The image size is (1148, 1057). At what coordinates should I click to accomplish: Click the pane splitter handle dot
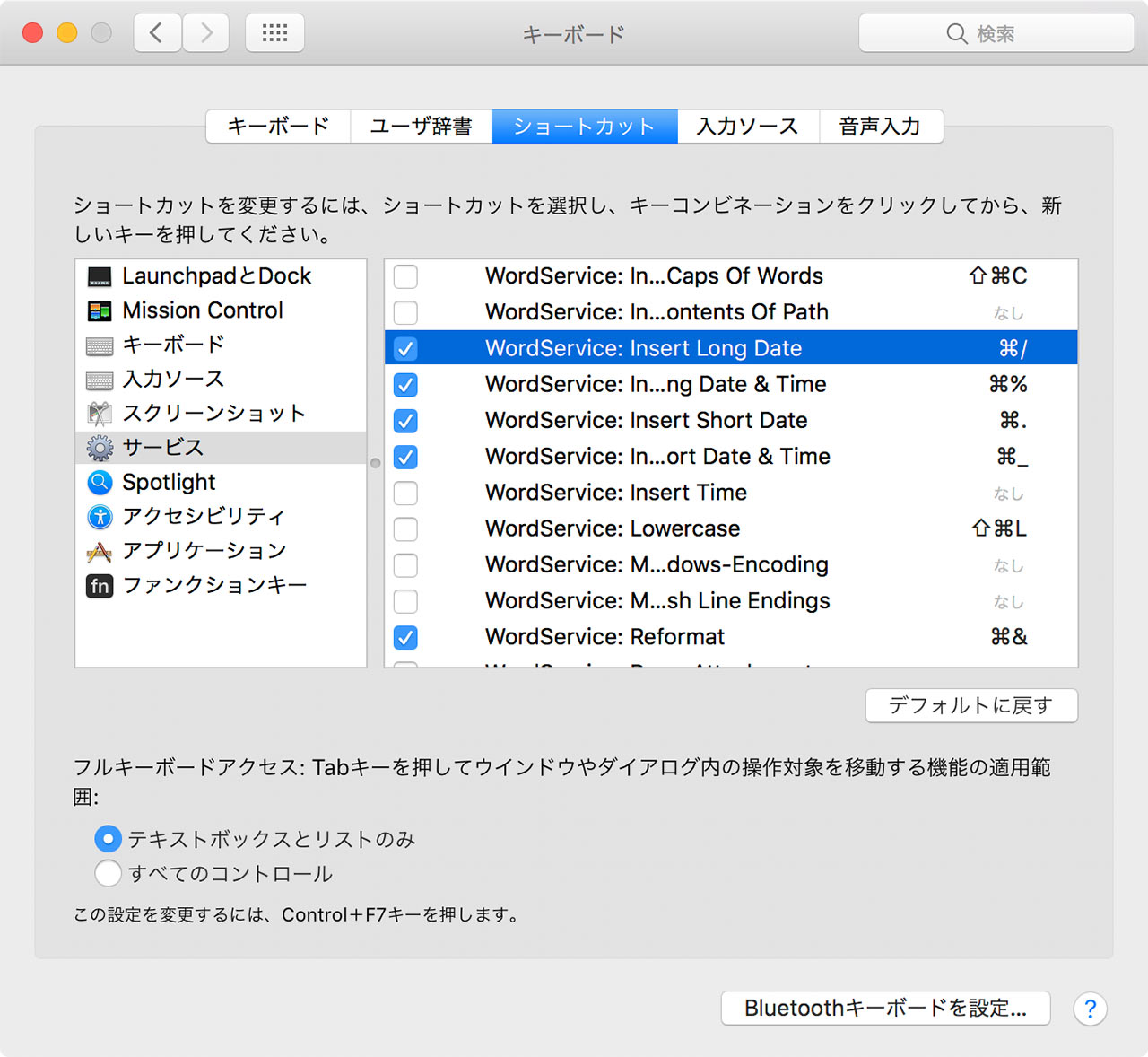[x=376, y=463]
